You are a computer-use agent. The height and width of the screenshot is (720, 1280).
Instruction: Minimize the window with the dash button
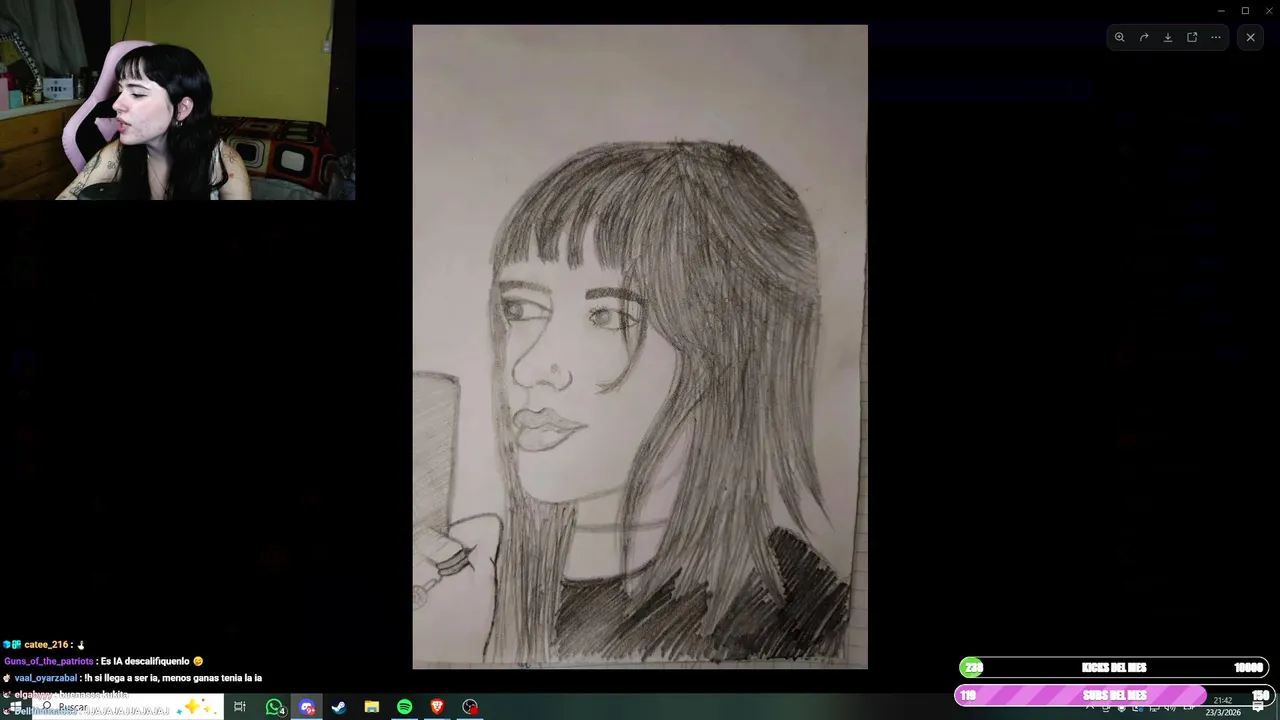click(1221, 10)
